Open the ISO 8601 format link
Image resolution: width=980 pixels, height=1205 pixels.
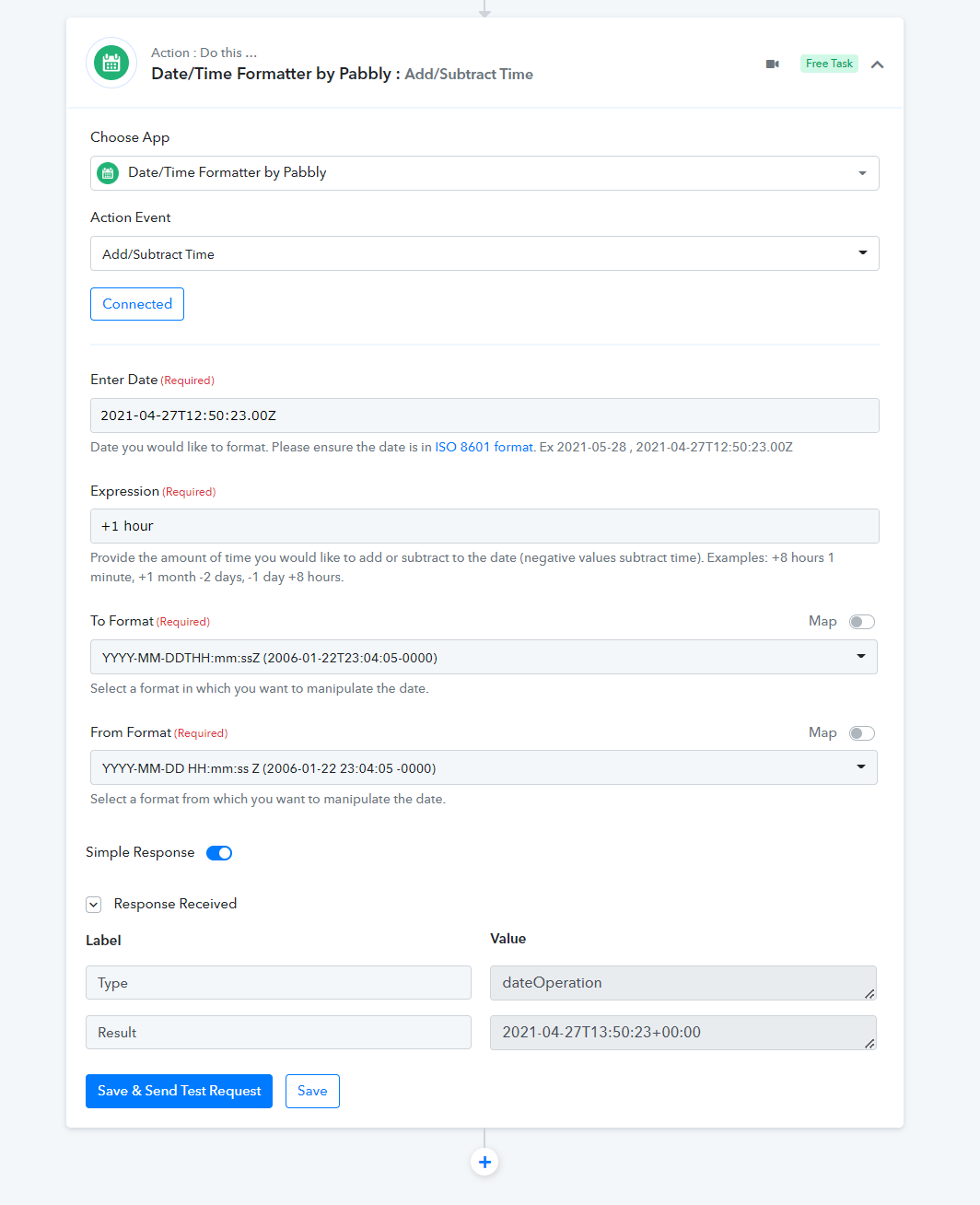click(x=484, y=447)
